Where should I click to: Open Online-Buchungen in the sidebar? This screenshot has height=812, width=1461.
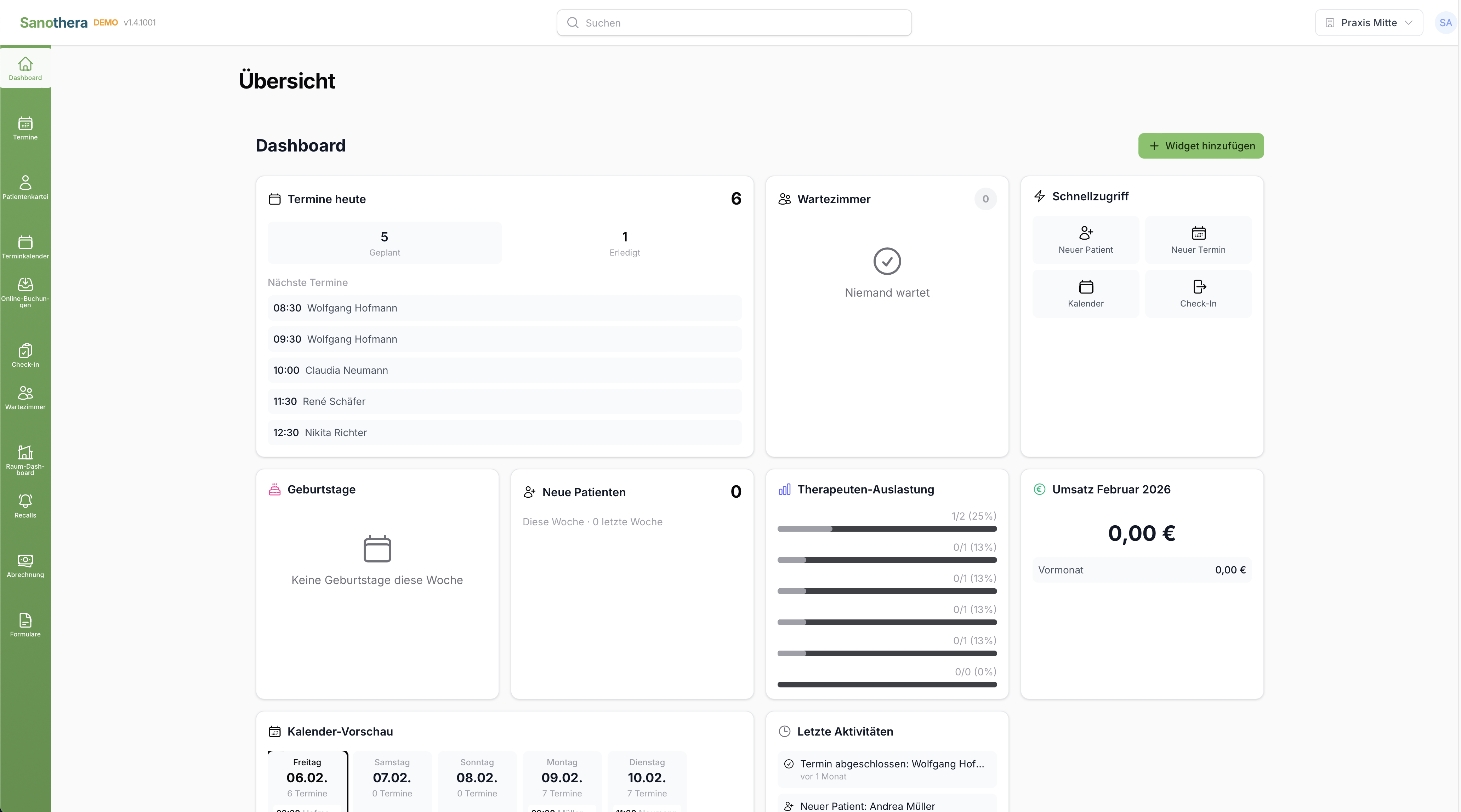25,293
